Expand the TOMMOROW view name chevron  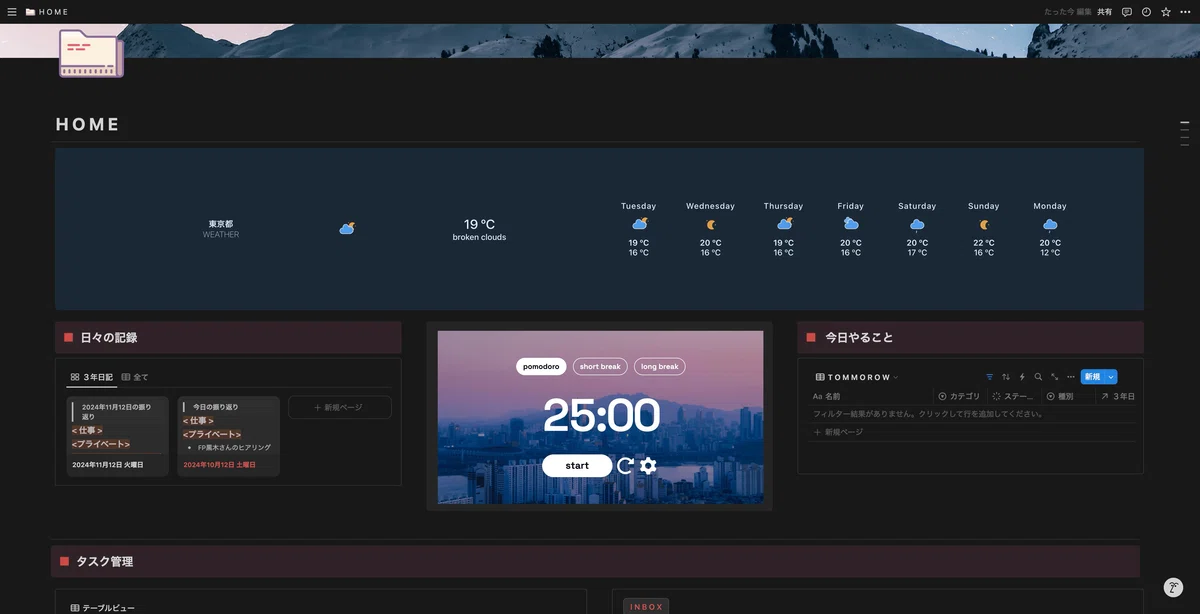(x=896, y=377)
